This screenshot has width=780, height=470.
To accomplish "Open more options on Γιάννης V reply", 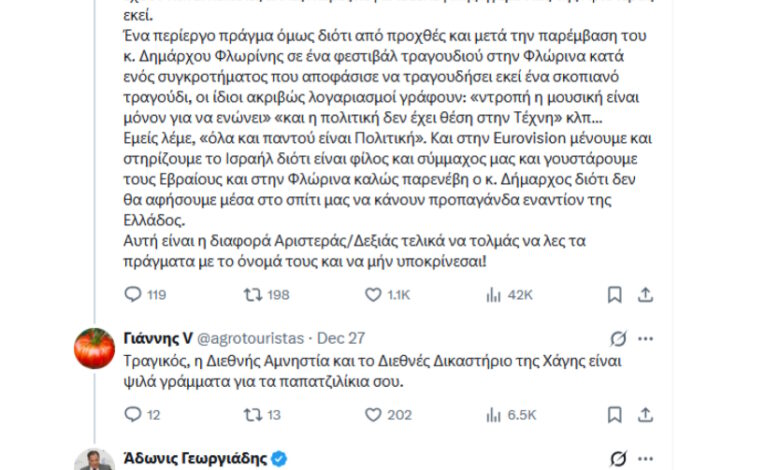I will 648,338.
